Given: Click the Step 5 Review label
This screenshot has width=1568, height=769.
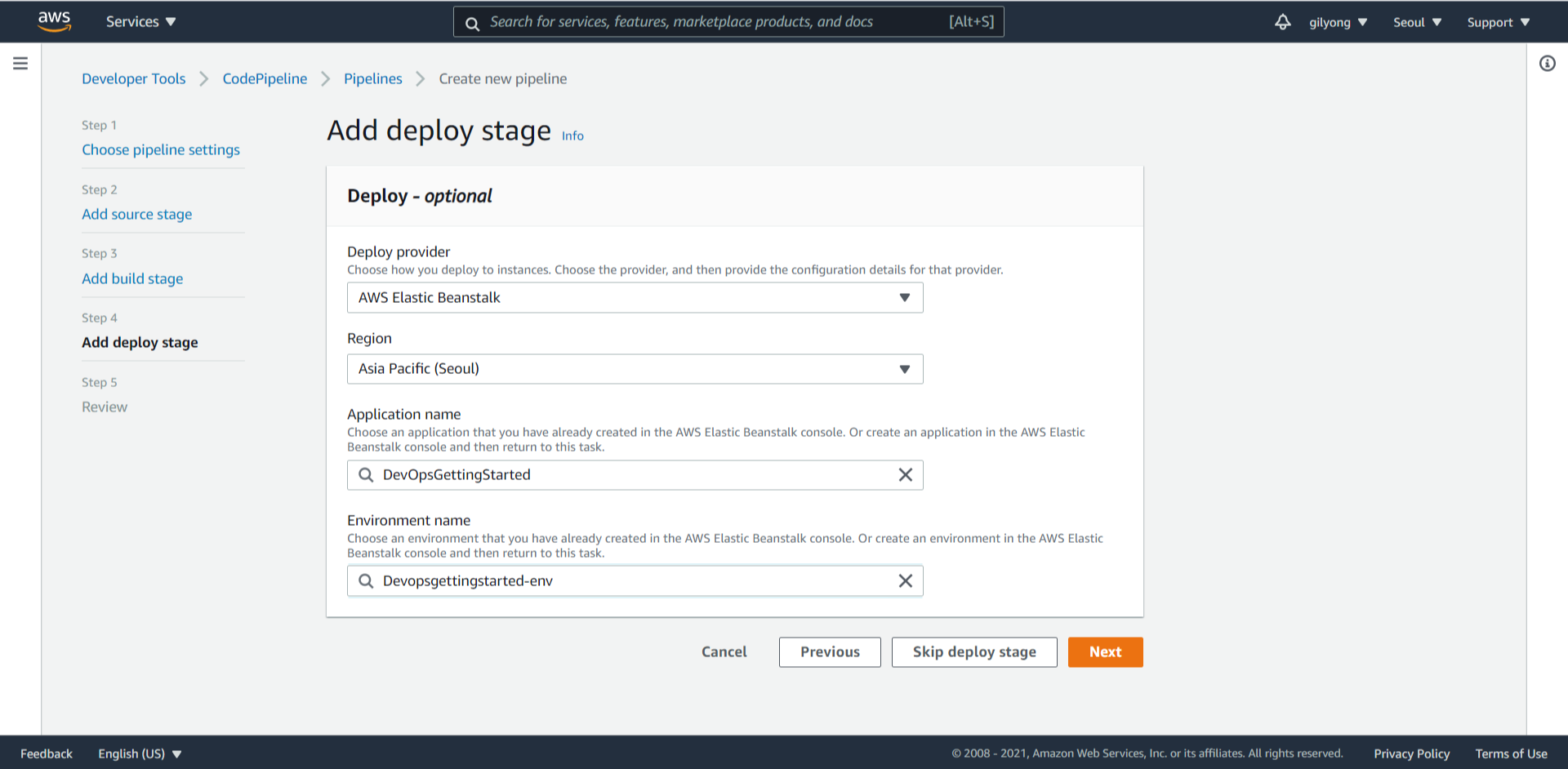Looking at the screenshot, I should tap(105, 407).
